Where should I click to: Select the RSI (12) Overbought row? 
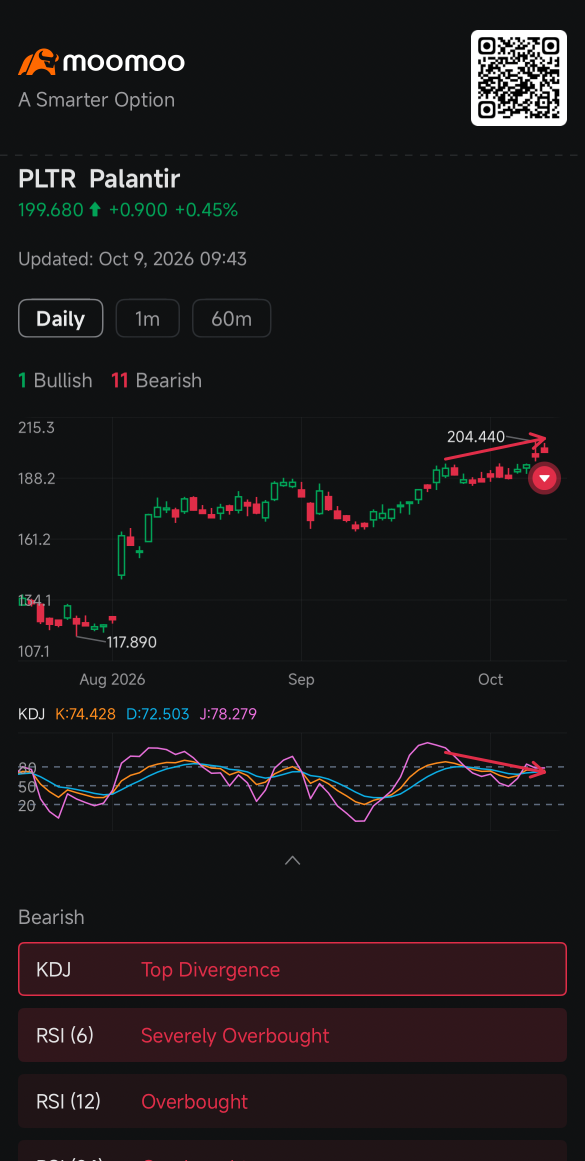coord(292,1101)
